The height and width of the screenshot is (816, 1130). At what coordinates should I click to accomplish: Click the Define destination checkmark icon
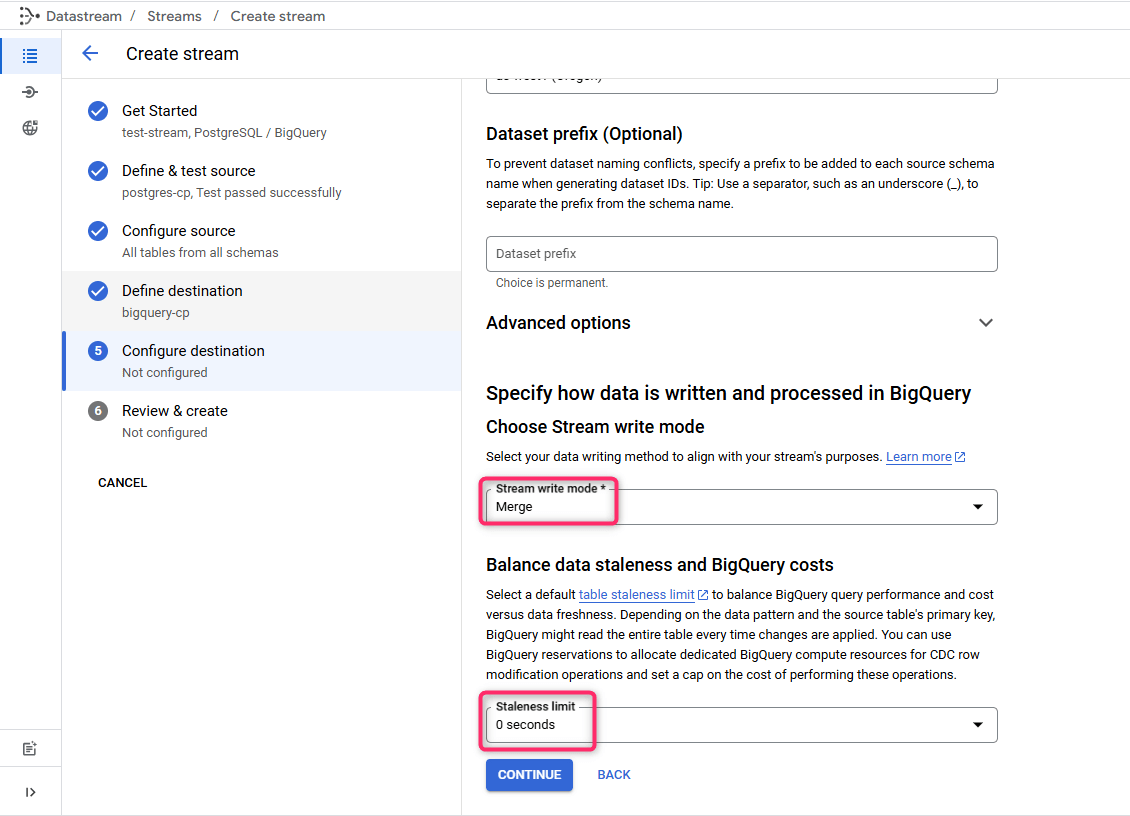pyautogui.click(x=98, y=291)
